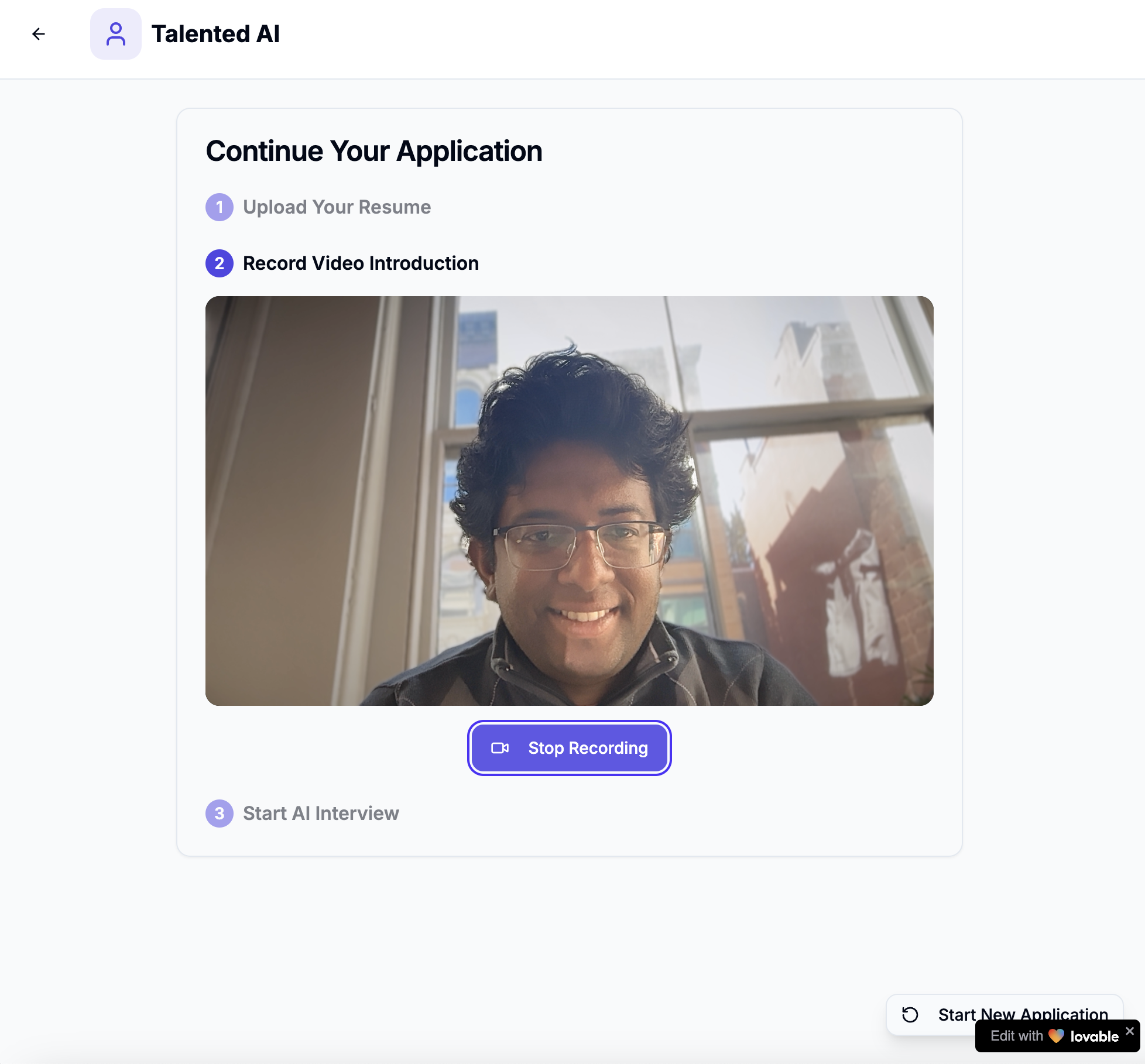Click the back arrow icon
Viewport: 1145px width, 1064px height.
(39, 34)
